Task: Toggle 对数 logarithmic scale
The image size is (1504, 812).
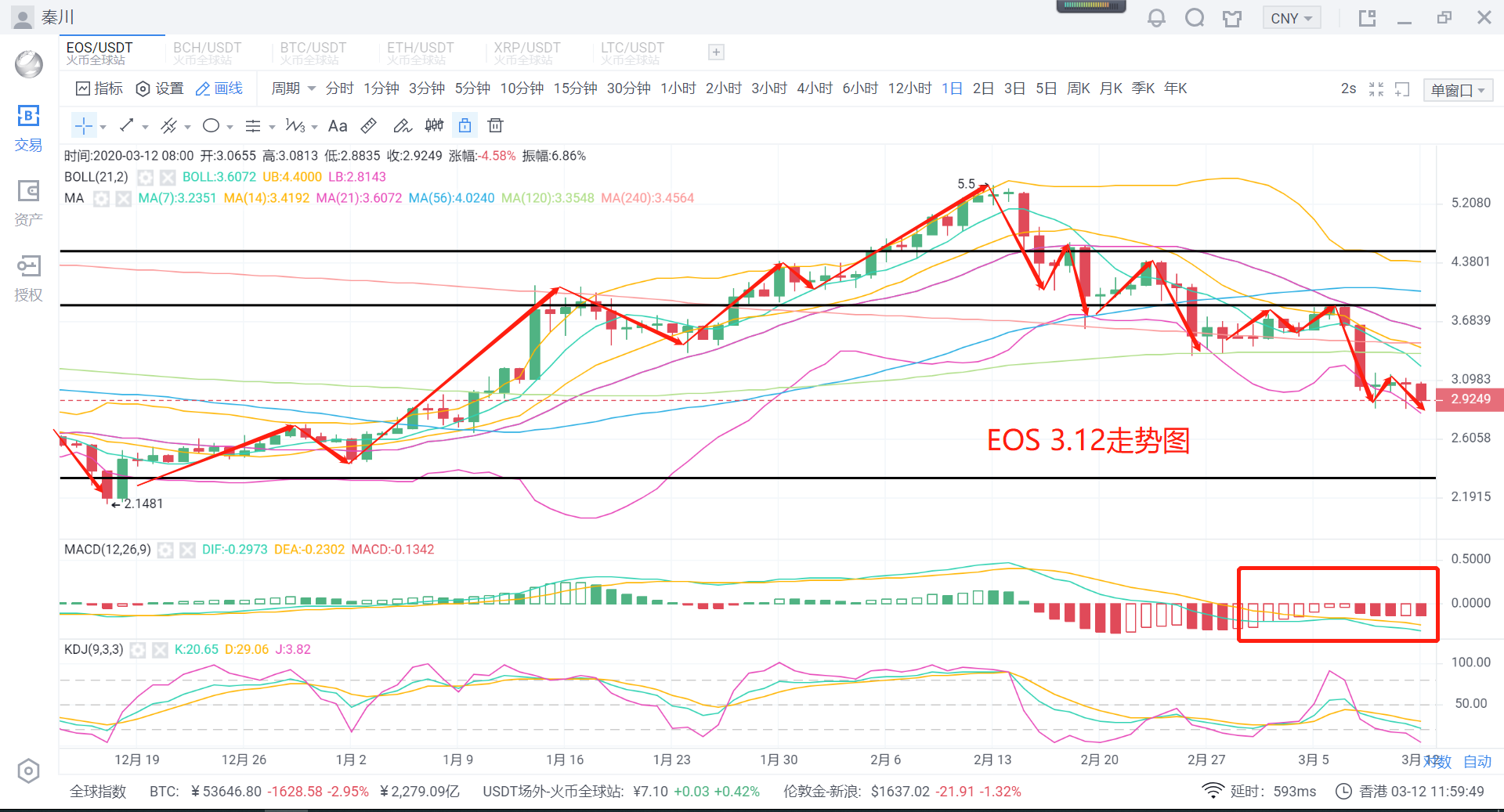Action: click(x=1439, y=761)
